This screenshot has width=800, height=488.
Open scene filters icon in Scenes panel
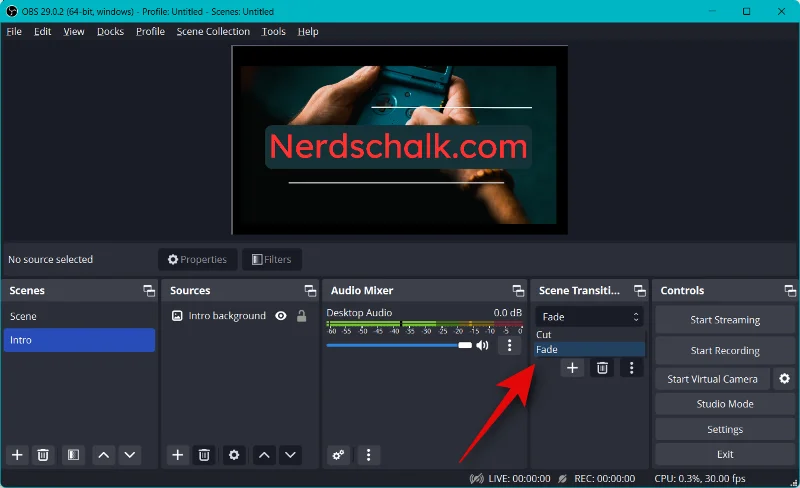tap(73, 454)
